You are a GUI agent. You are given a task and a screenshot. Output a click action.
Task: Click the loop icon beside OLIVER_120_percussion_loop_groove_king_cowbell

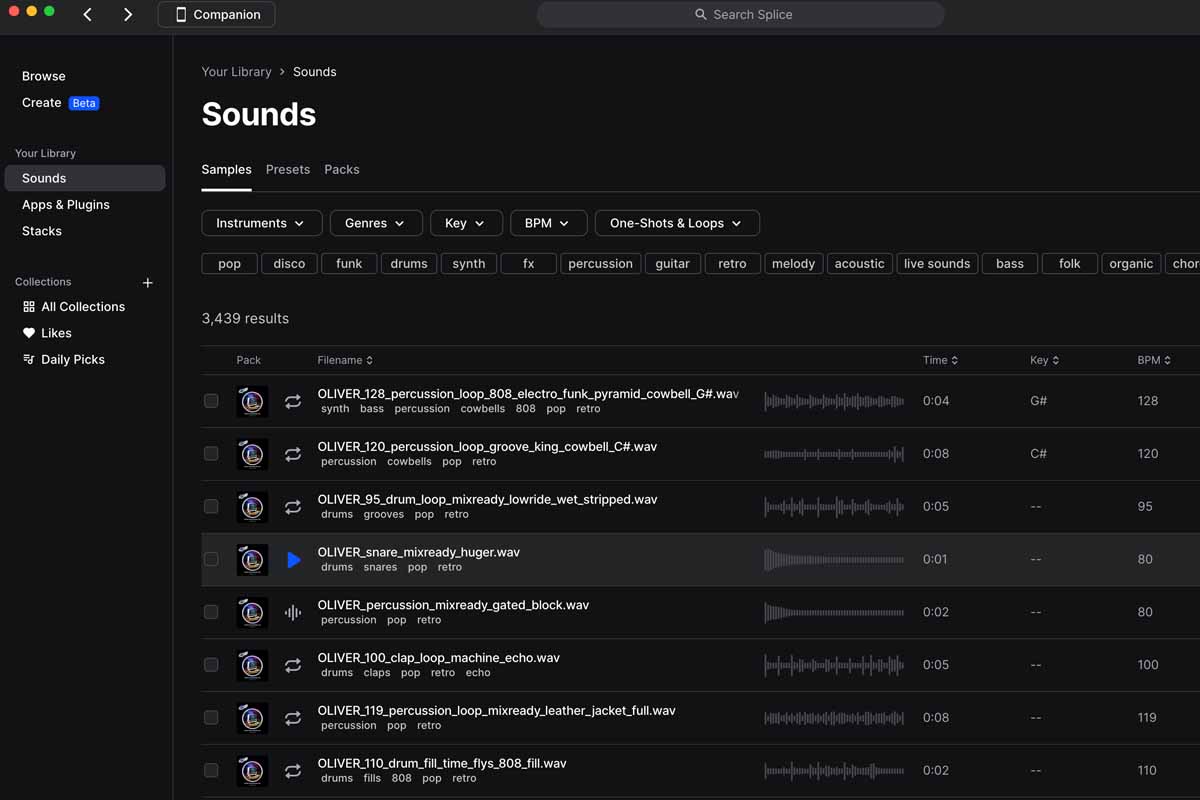click(x=292, y=453)
